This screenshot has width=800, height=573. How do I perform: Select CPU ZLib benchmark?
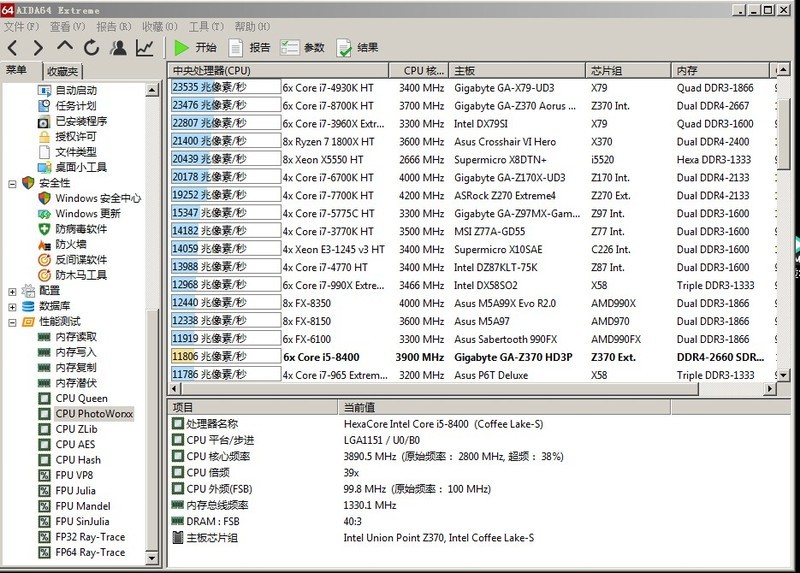click(68, 429)
